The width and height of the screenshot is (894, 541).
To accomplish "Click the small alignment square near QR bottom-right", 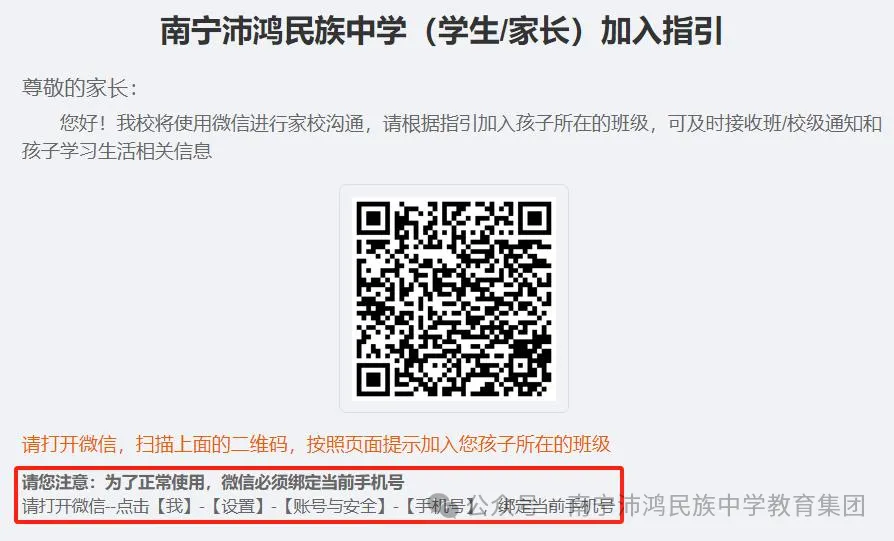I will tap(521, 366).
